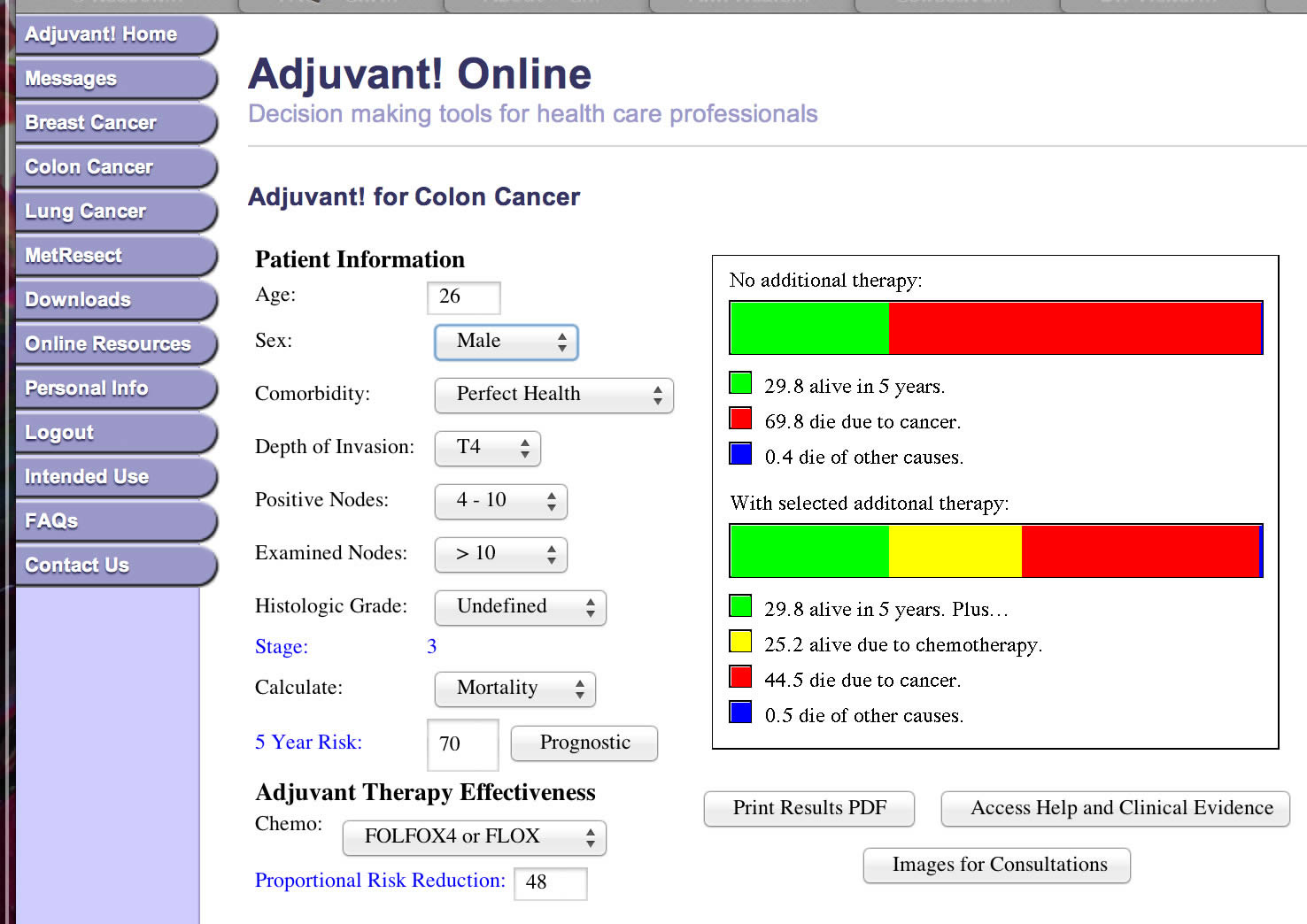
Task: Open Lung Cancer from sidebar menu
Action: click(x=86, y=212)
